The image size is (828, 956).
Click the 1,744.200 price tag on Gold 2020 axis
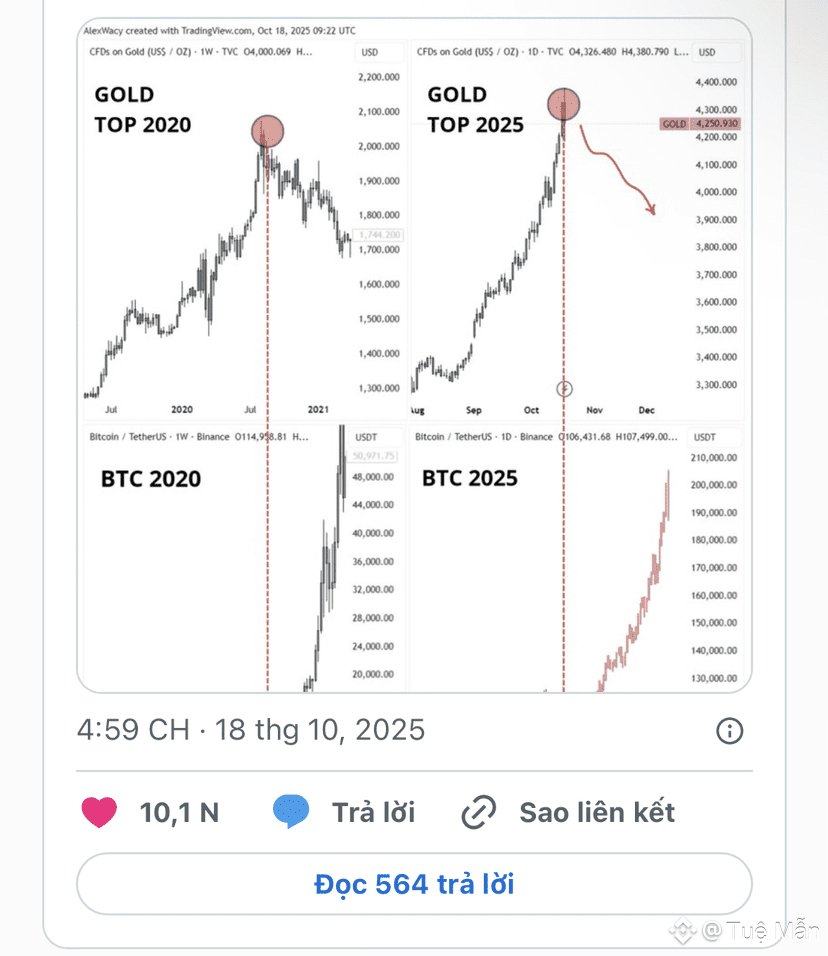click(x=380, y=235)
